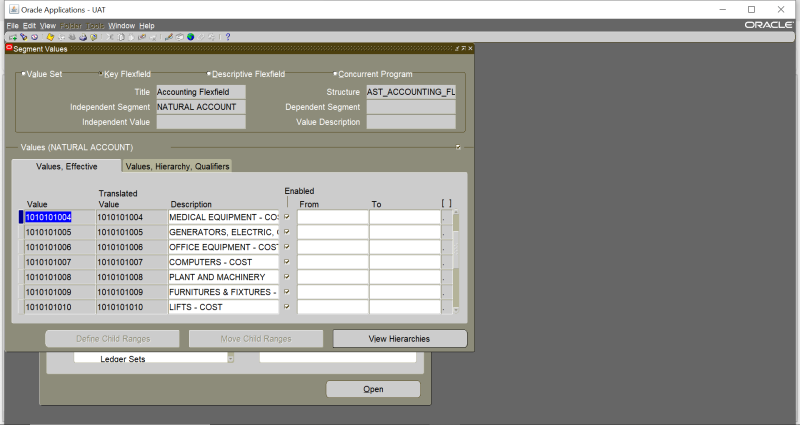Click the Next Step toolbar icon
800x425 pixels.
[61, 37]
